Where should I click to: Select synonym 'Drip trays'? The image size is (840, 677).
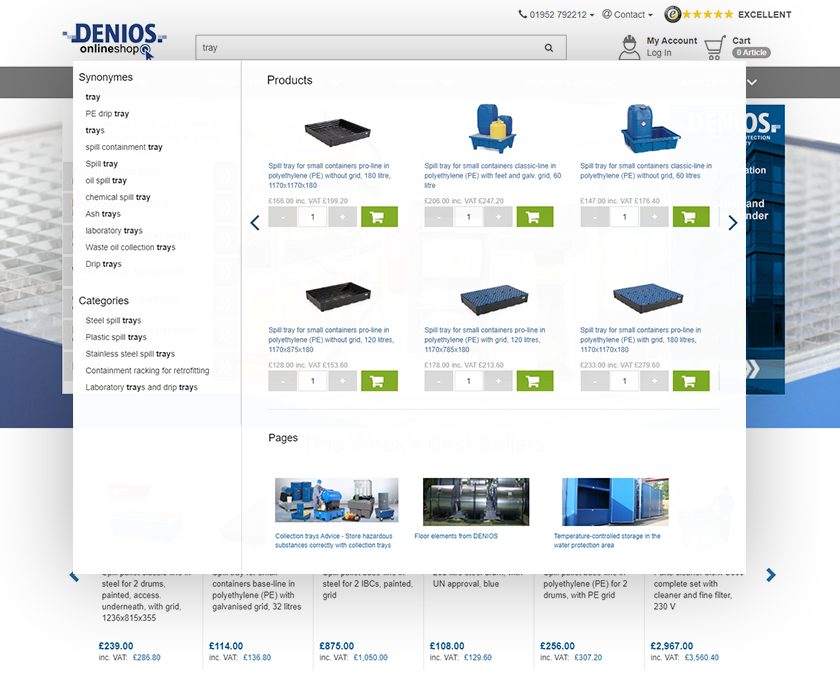tap(103, 264)
